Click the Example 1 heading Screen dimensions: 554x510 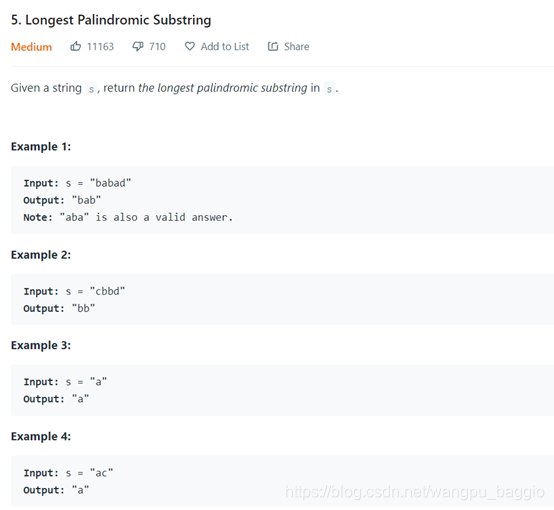coord(41,147)
